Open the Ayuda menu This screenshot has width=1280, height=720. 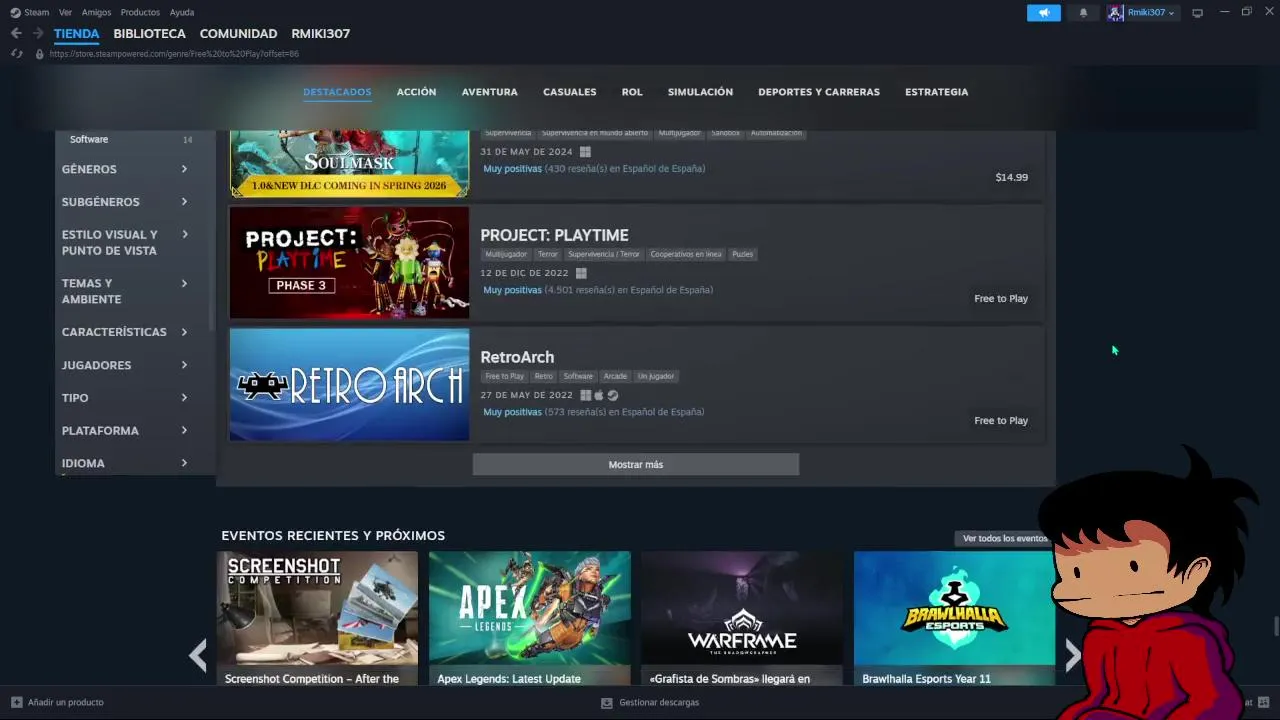(182, 12)
